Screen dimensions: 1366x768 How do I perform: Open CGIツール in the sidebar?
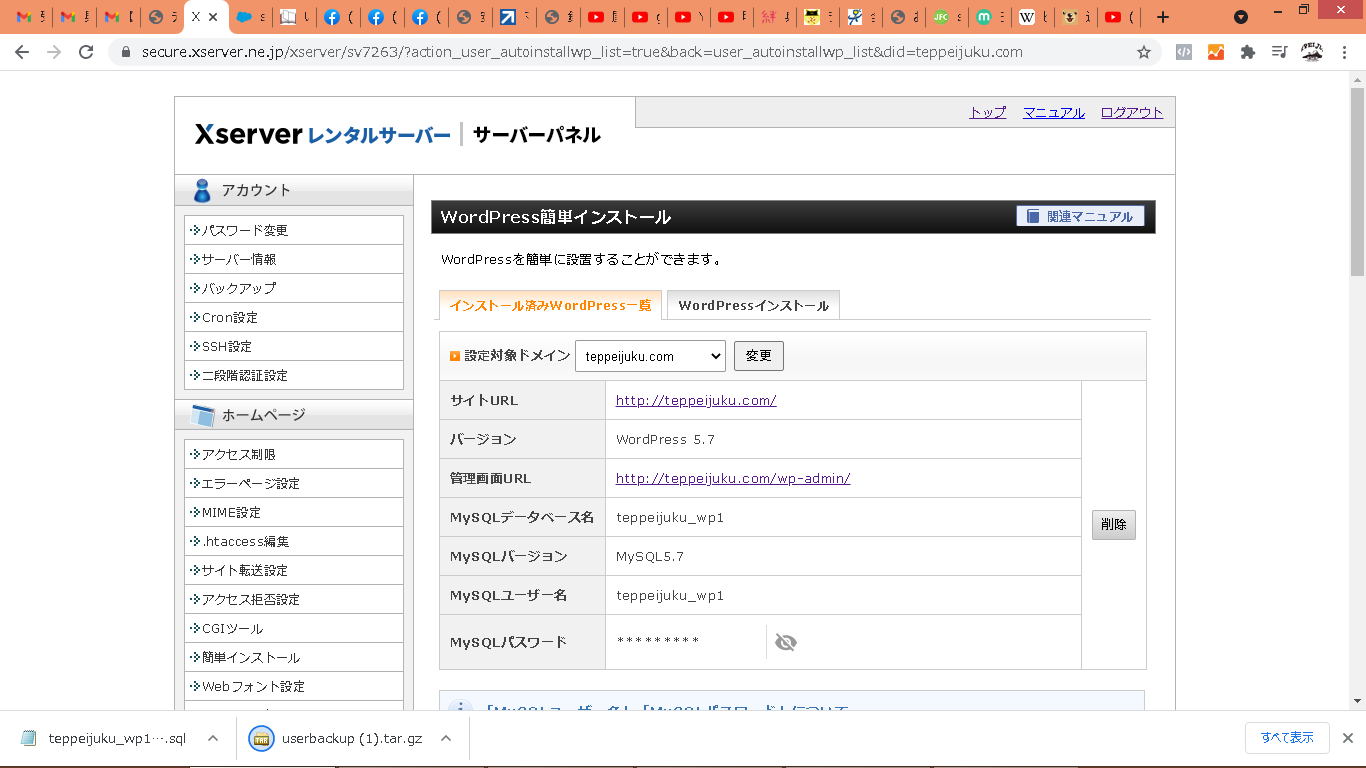coord(294,628)
